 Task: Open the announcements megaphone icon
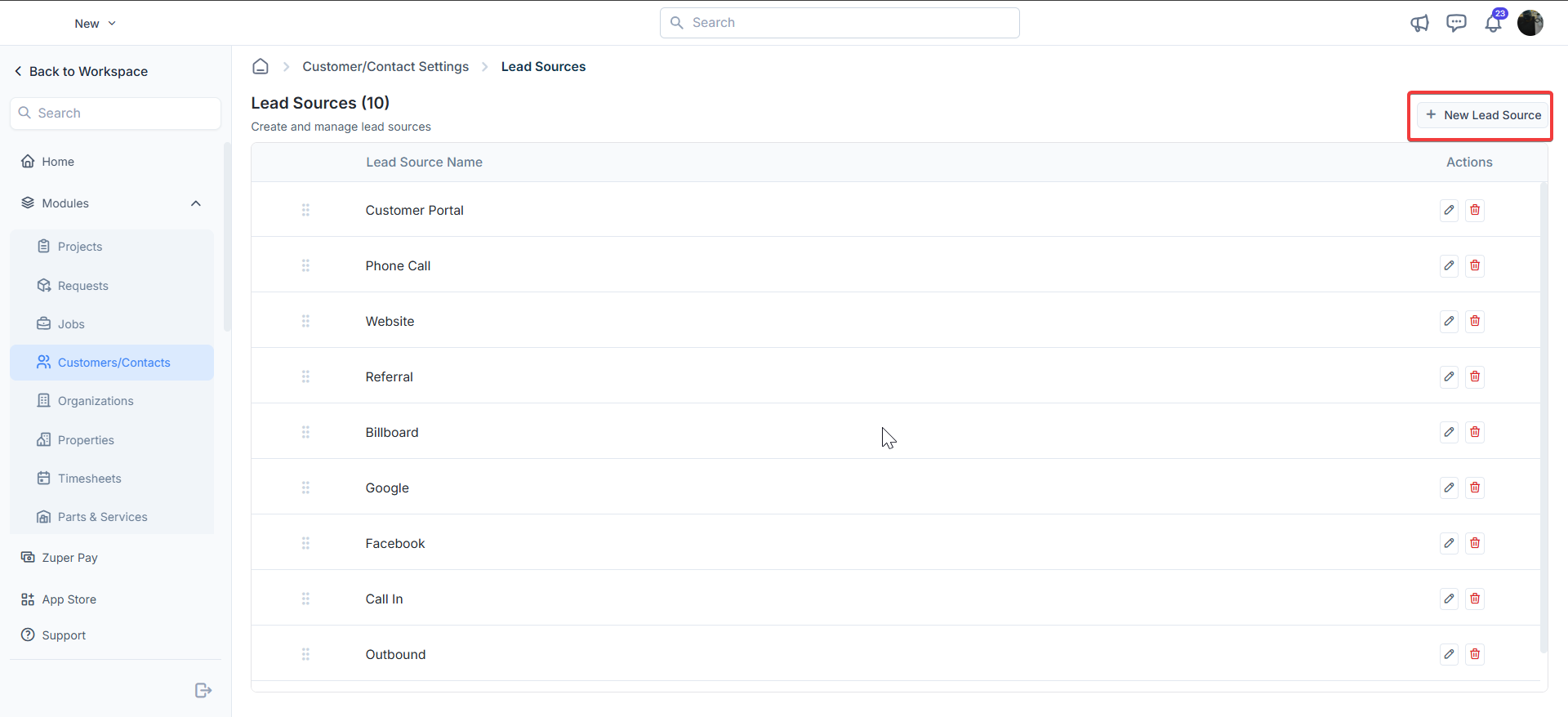click(x=1420, y=23)
